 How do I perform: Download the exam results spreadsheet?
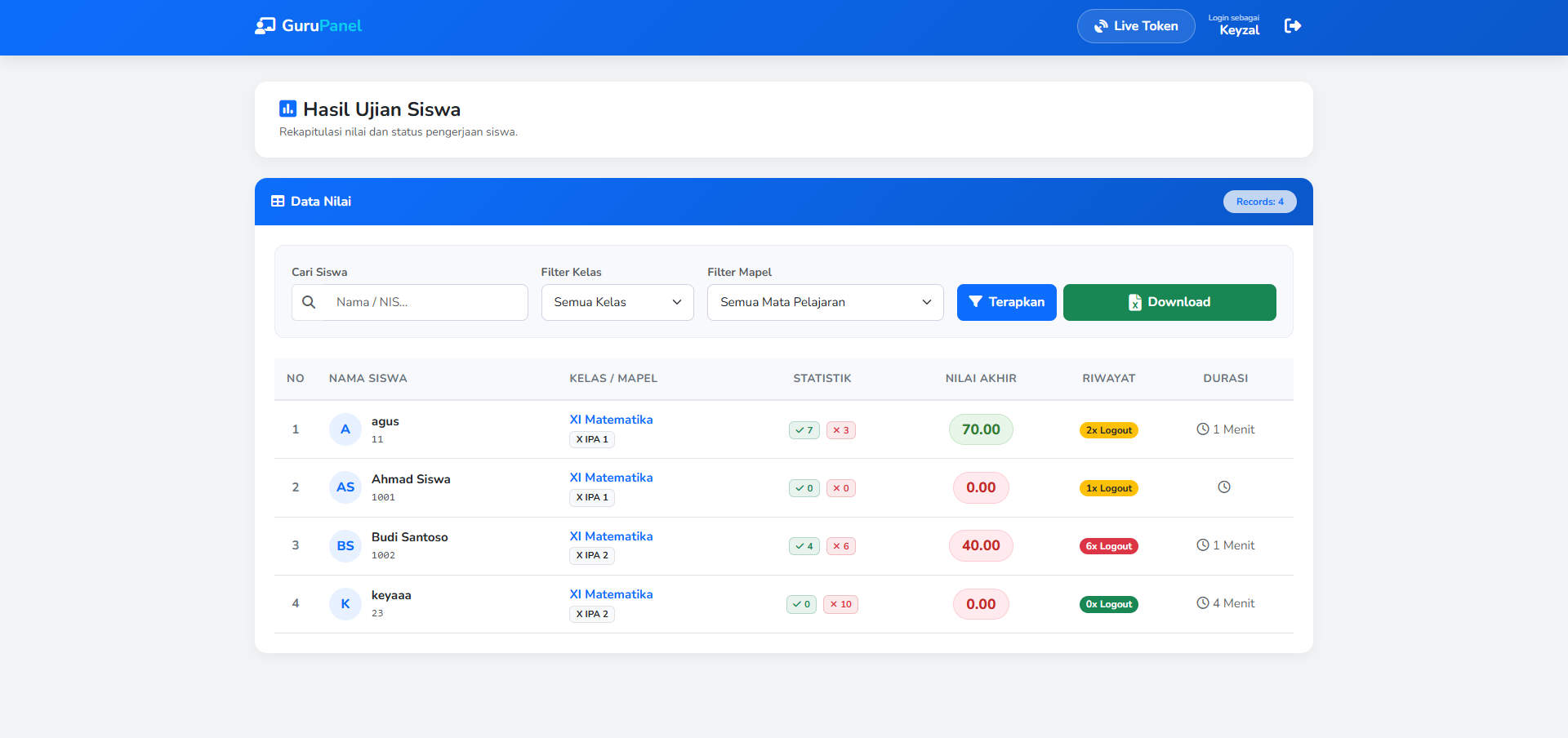(1169, 302)
